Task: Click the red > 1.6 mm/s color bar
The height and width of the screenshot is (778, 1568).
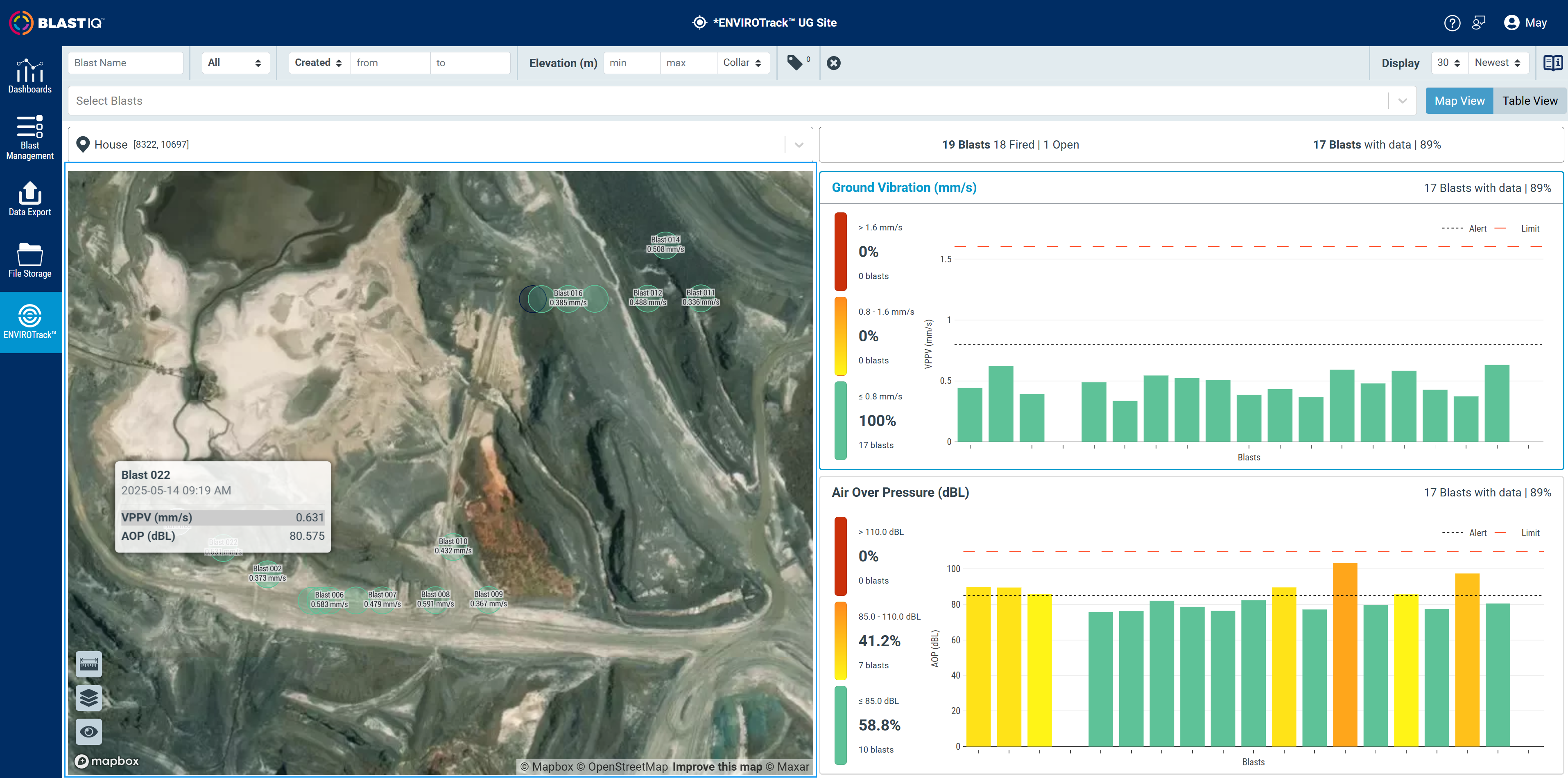Action: point(841,251)
